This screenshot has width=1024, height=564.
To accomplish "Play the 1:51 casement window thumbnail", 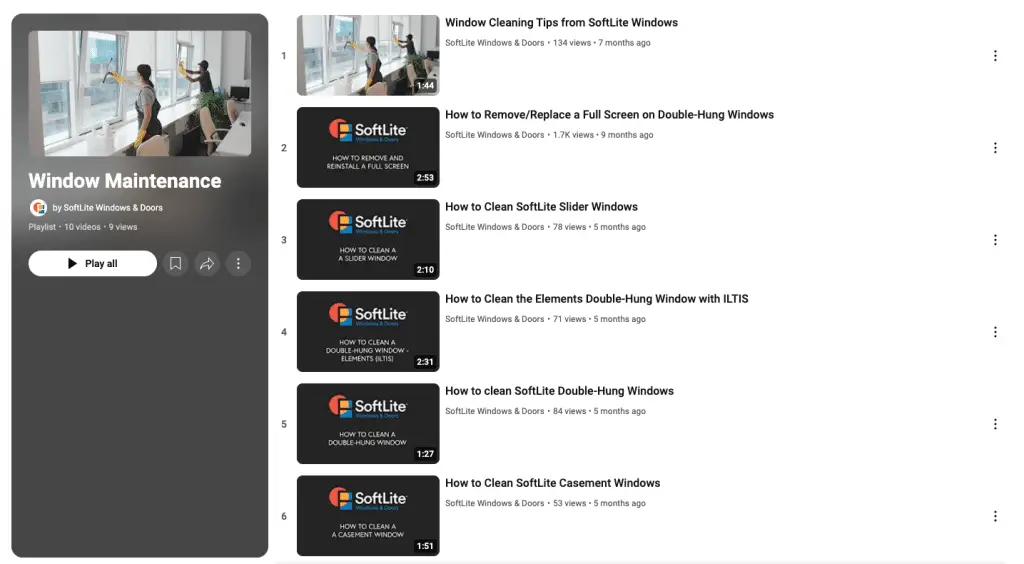I will tap(368, 516).
